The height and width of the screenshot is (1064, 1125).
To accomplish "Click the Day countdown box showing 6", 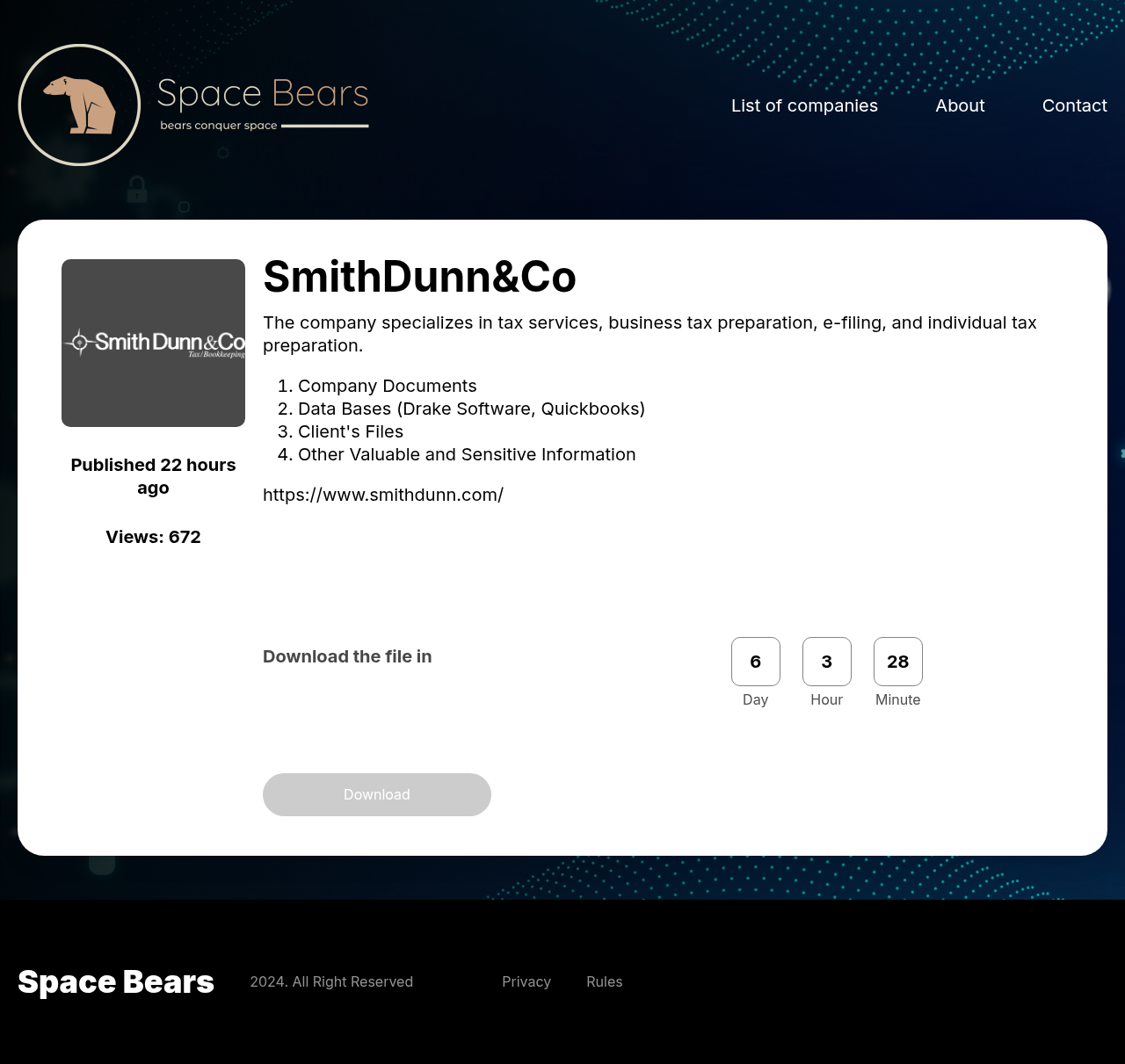I will (756, 662).
